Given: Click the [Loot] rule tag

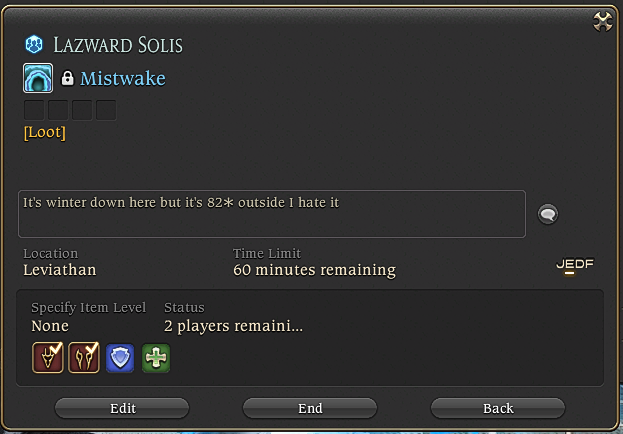Looking at the screenshot, I should pyautogui.click(x=44, y=132).
